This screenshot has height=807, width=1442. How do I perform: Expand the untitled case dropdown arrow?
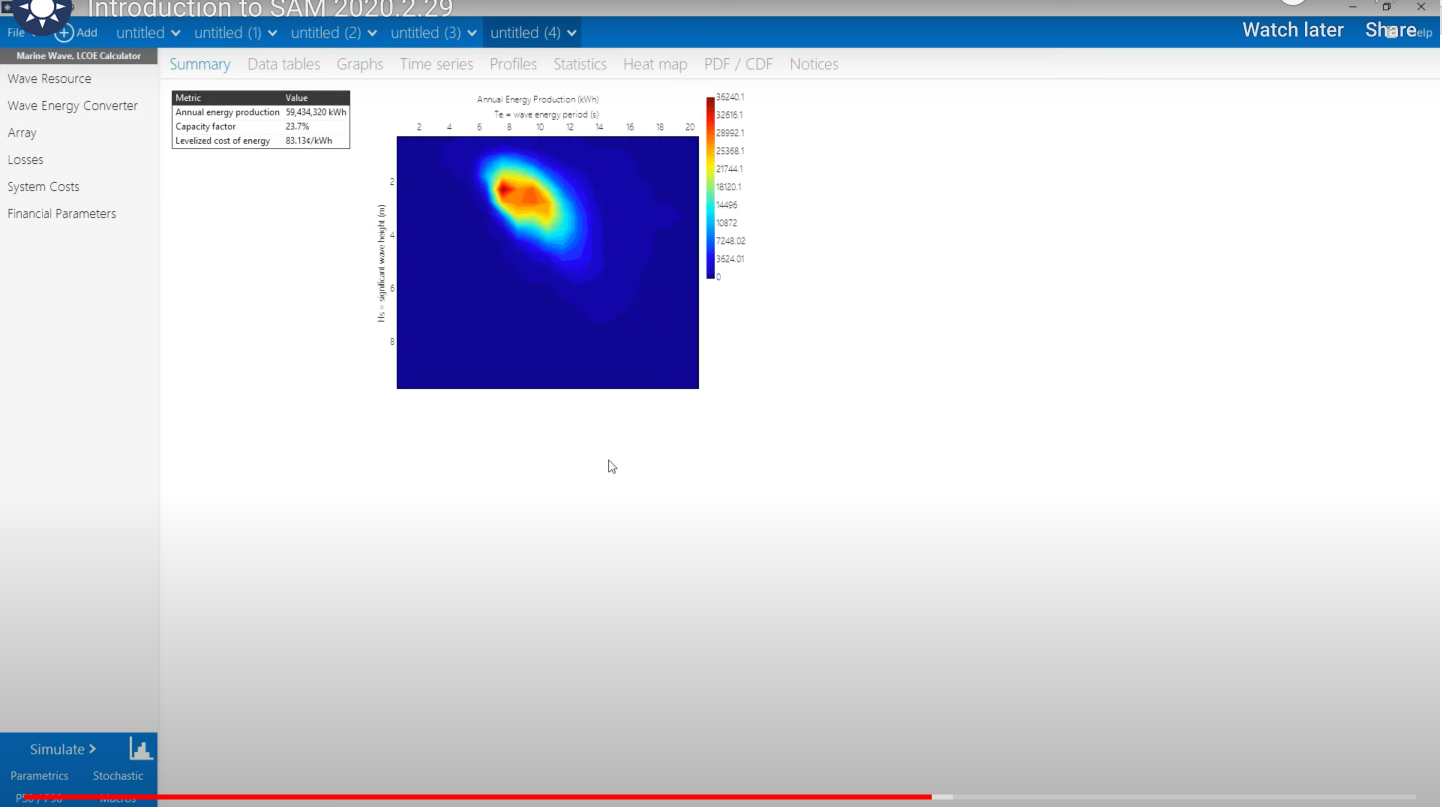[x=176, y=33]
